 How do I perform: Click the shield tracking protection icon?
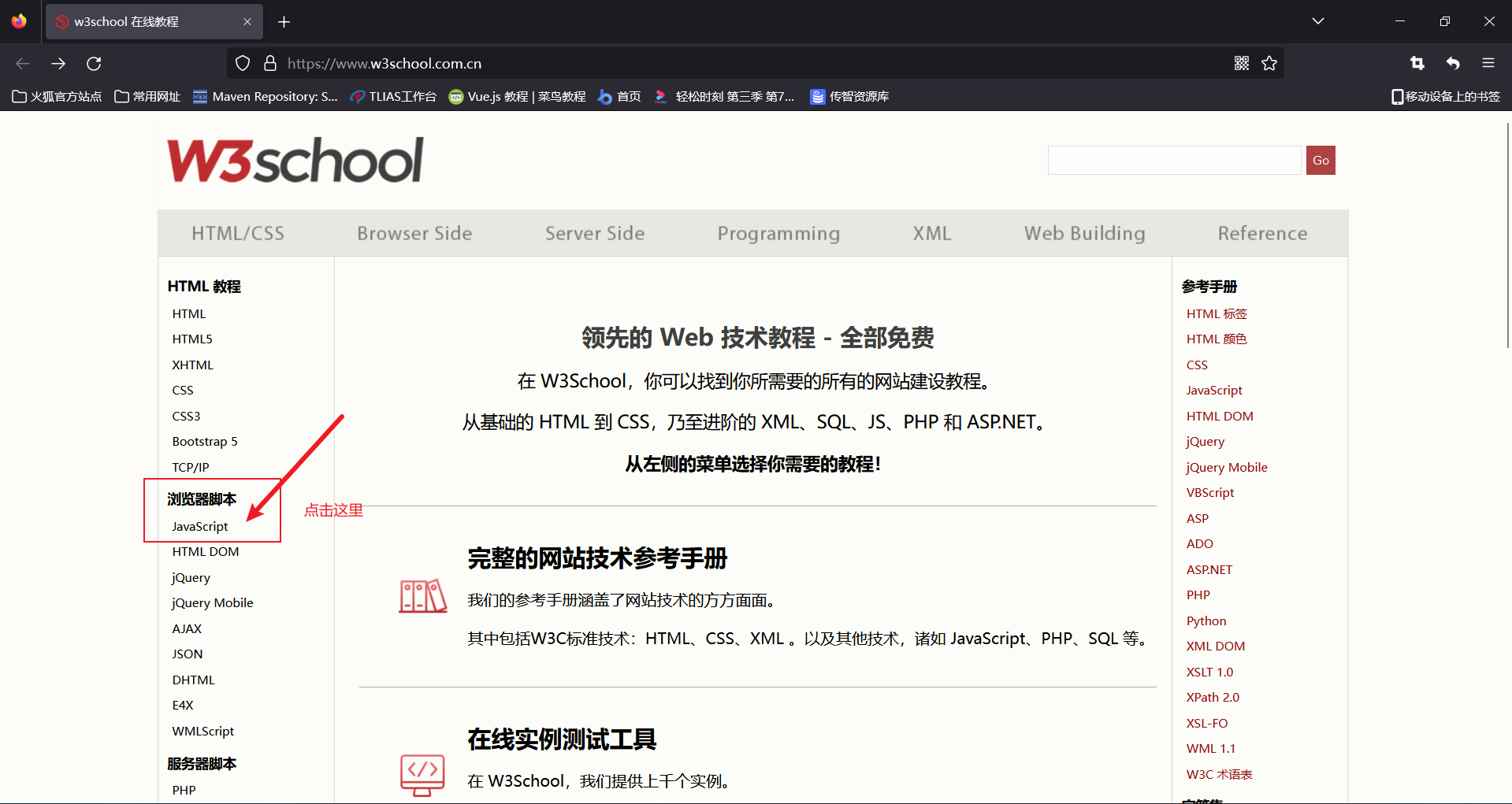[243, 64]
